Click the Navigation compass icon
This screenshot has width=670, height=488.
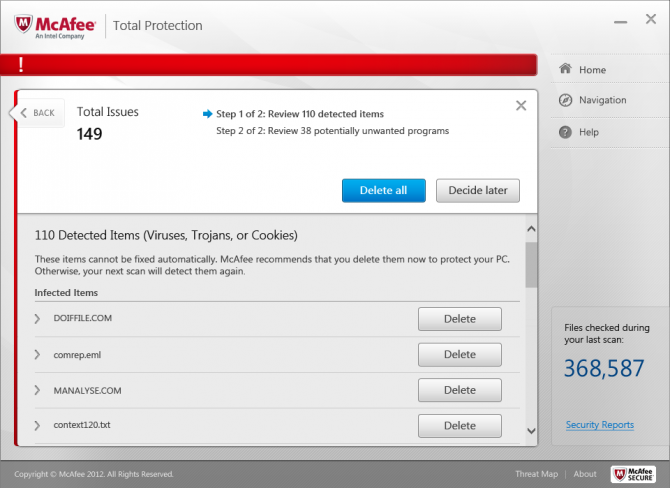pos(565,100)
